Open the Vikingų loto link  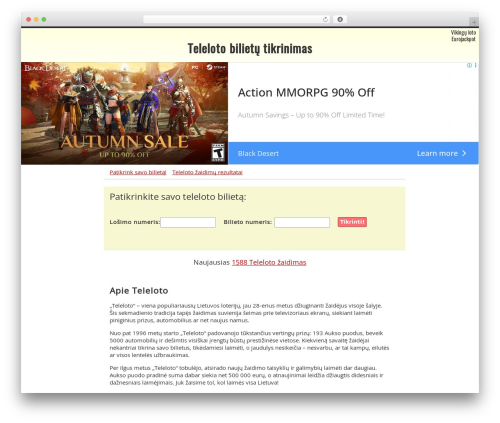pos(463,33)
